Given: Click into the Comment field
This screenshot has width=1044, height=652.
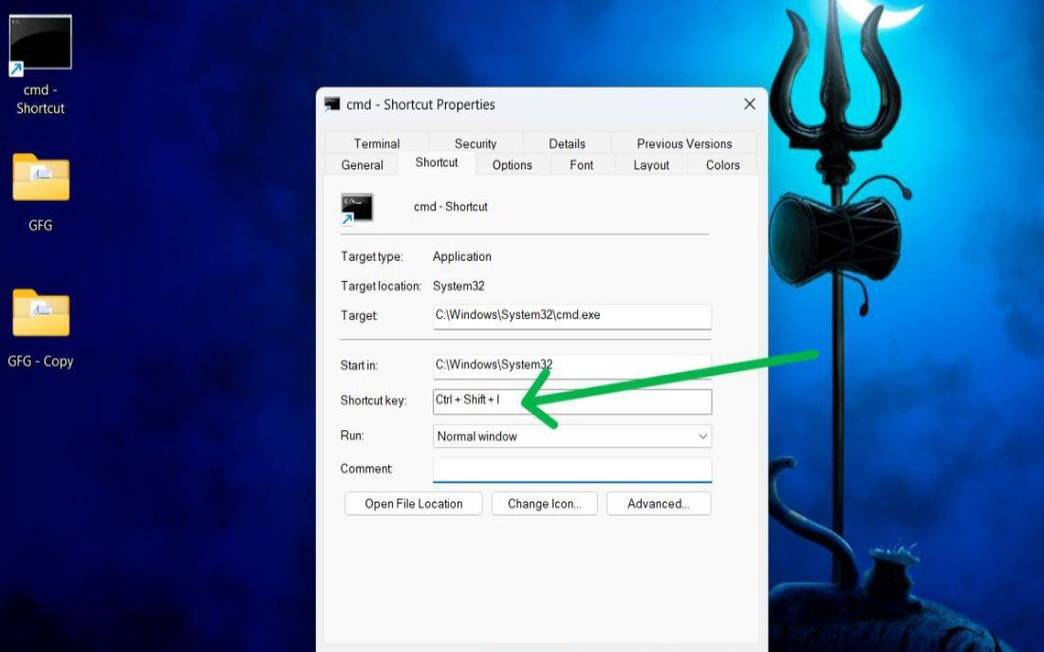Looking at the screenshot, I should 572,469.
